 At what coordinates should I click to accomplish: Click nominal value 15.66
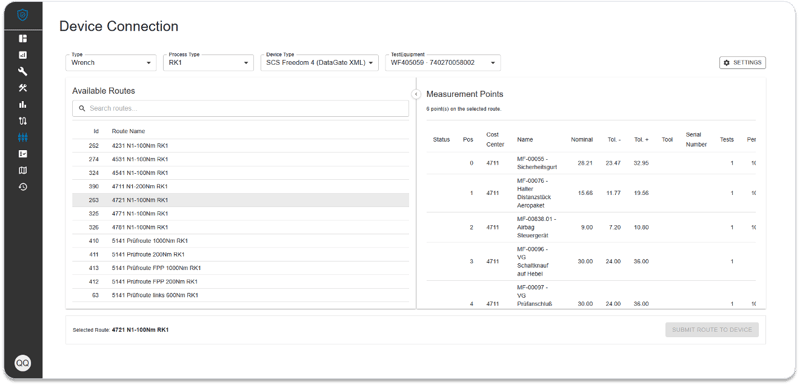click(585, 193)
